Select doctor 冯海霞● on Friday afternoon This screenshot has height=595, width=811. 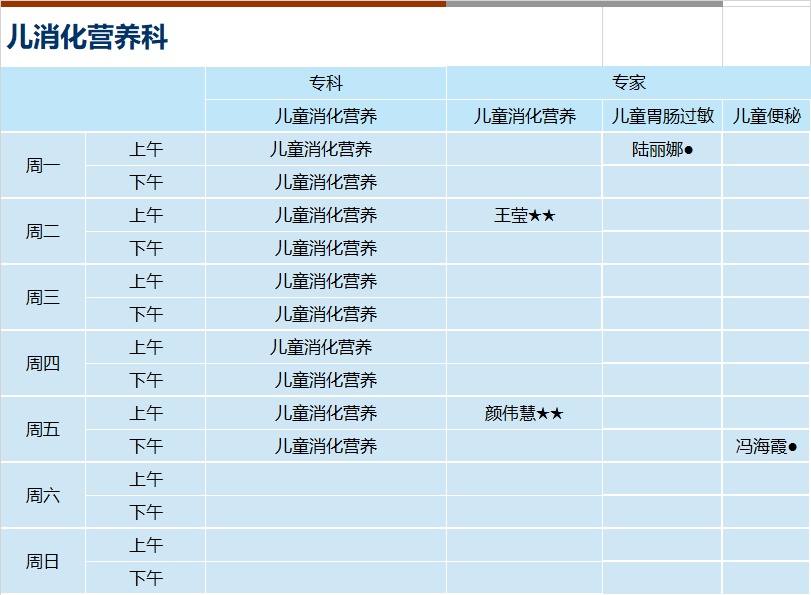click(767, 446)
